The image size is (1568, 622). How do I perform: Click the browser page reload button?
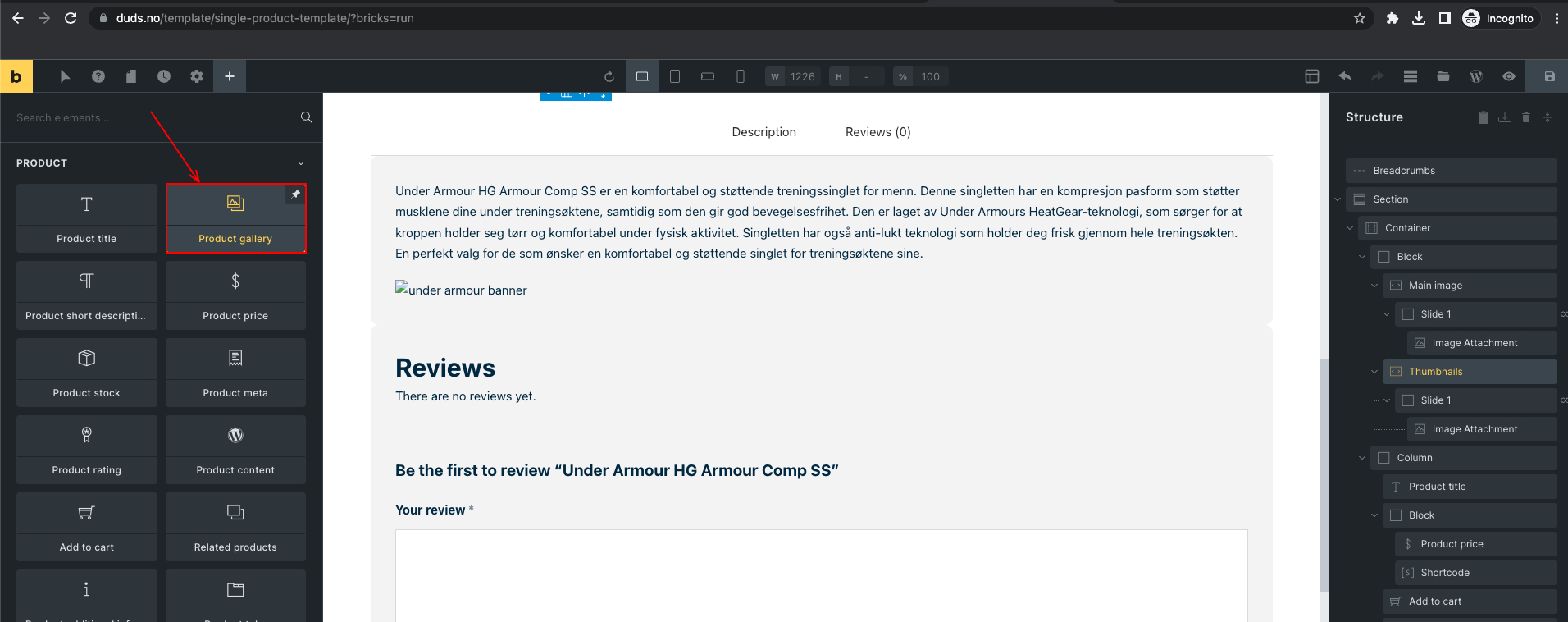[x=71, y=18]
